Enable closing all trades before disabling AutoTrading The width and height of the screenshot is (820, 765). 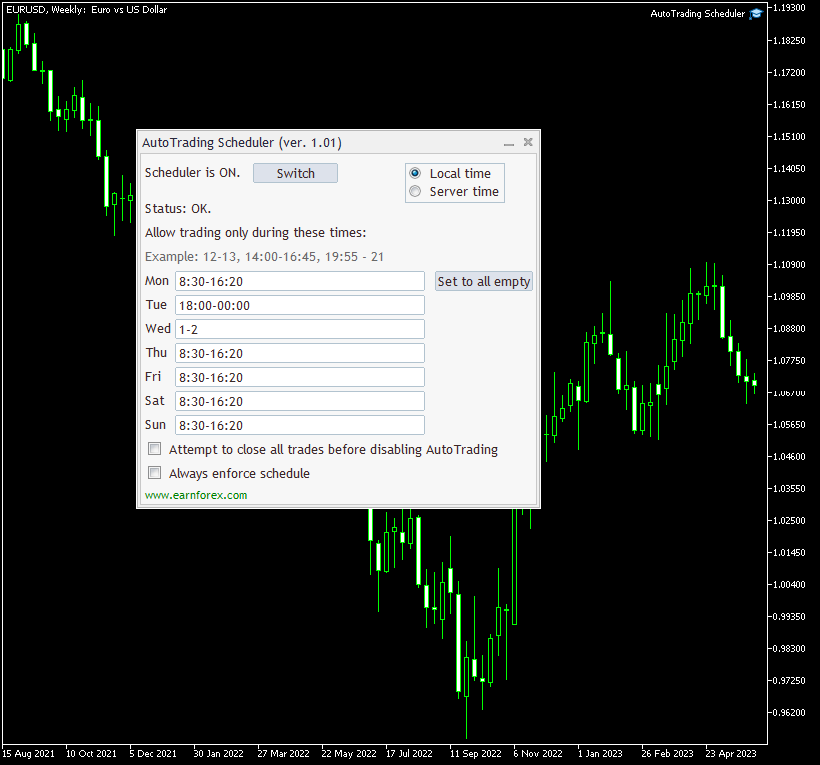pyautogui.click(x=154, y=449)
